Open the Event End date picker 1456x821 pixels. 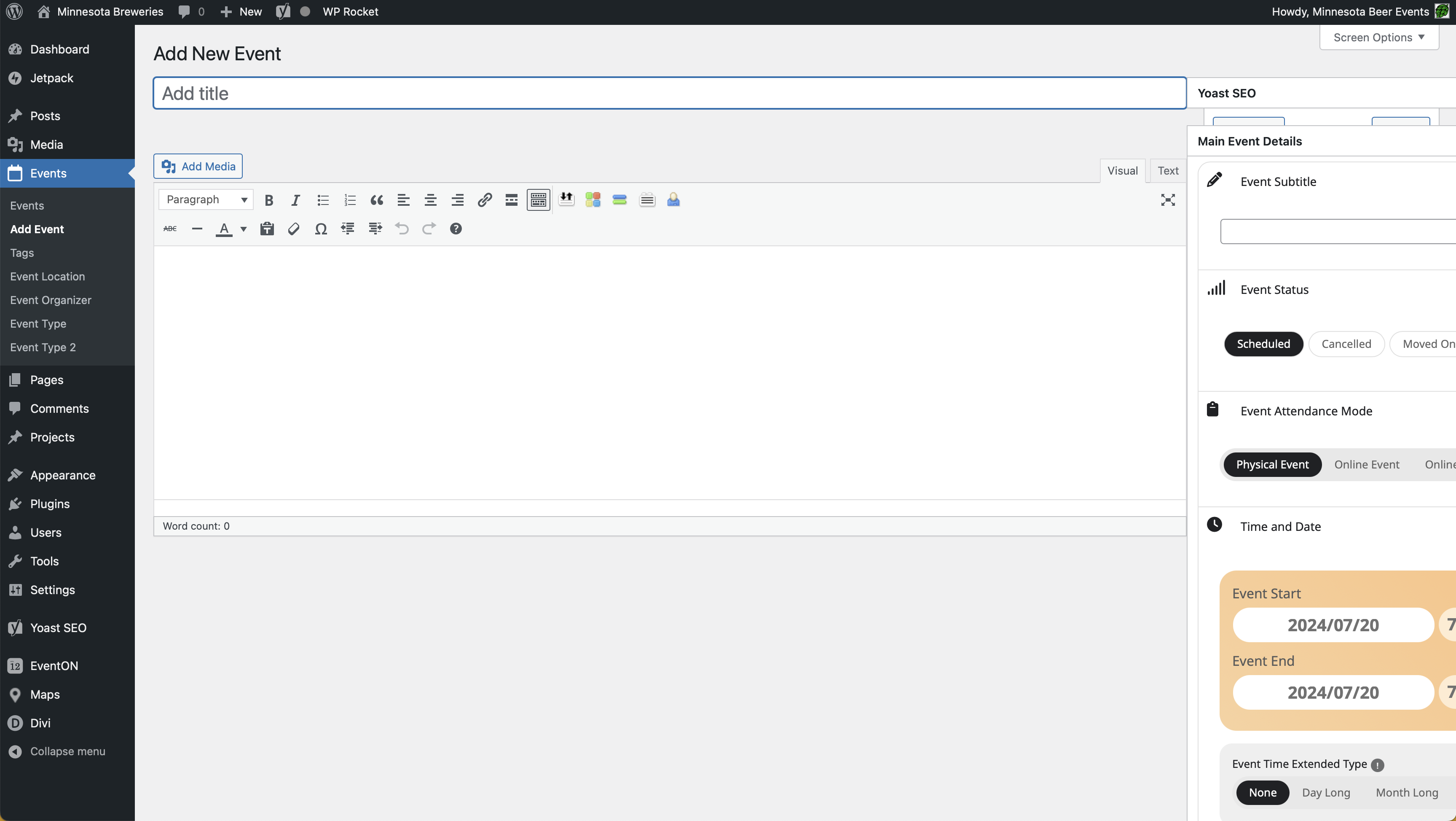tap(1333, 693)
